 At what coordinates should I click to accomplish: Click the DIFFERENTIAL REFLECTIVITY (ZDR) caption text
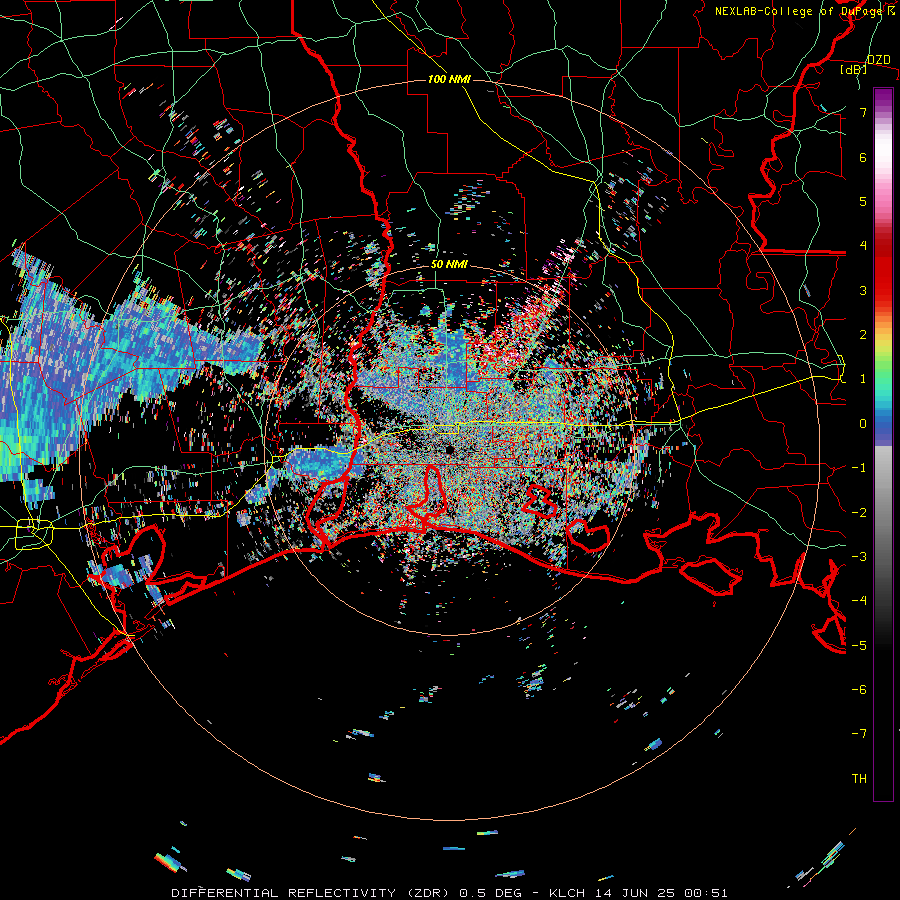pos(312,893)
